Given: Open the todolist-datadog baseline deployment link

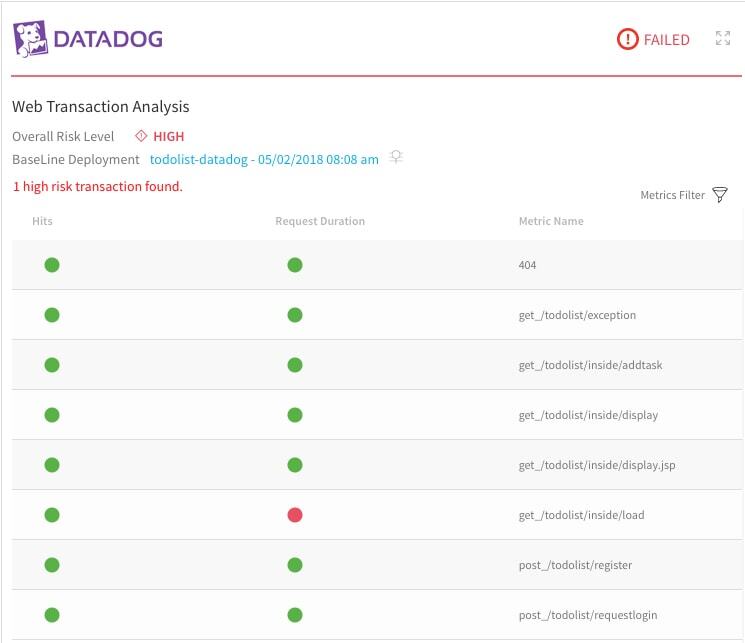Looking at the screenshot, I should [264, 159].
